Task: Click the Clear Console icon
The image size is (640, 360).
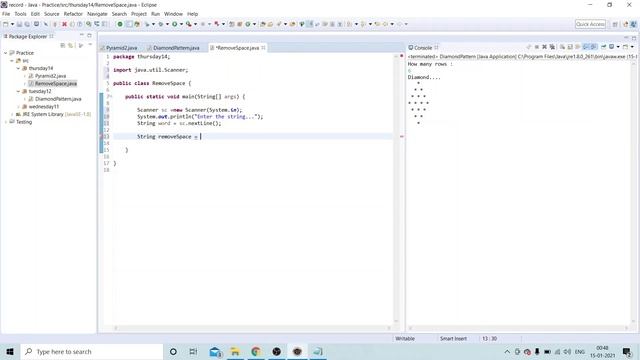Action: [562, 47]
